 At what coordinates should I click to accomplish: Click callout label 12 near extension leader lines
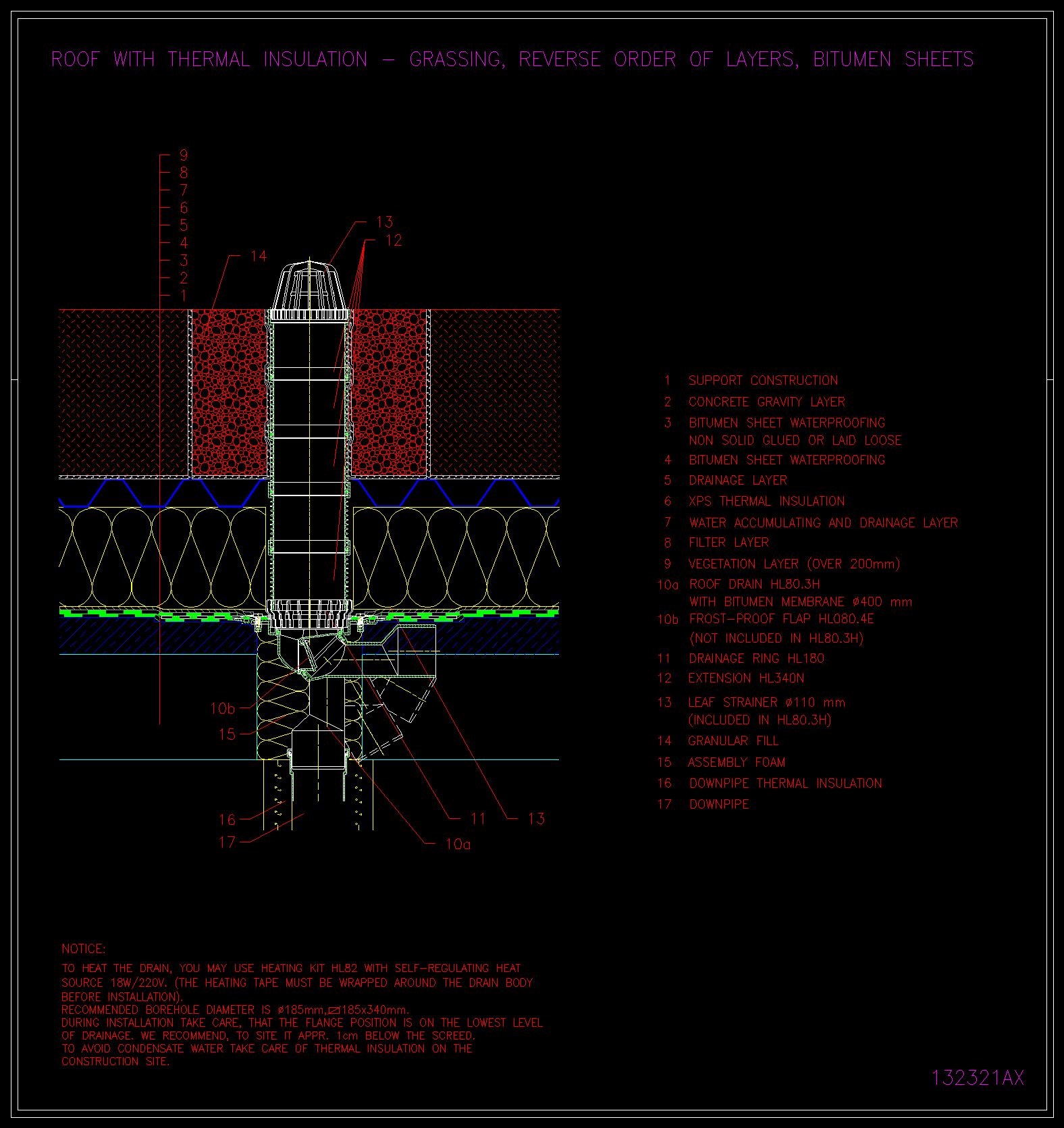pos(394,240)
